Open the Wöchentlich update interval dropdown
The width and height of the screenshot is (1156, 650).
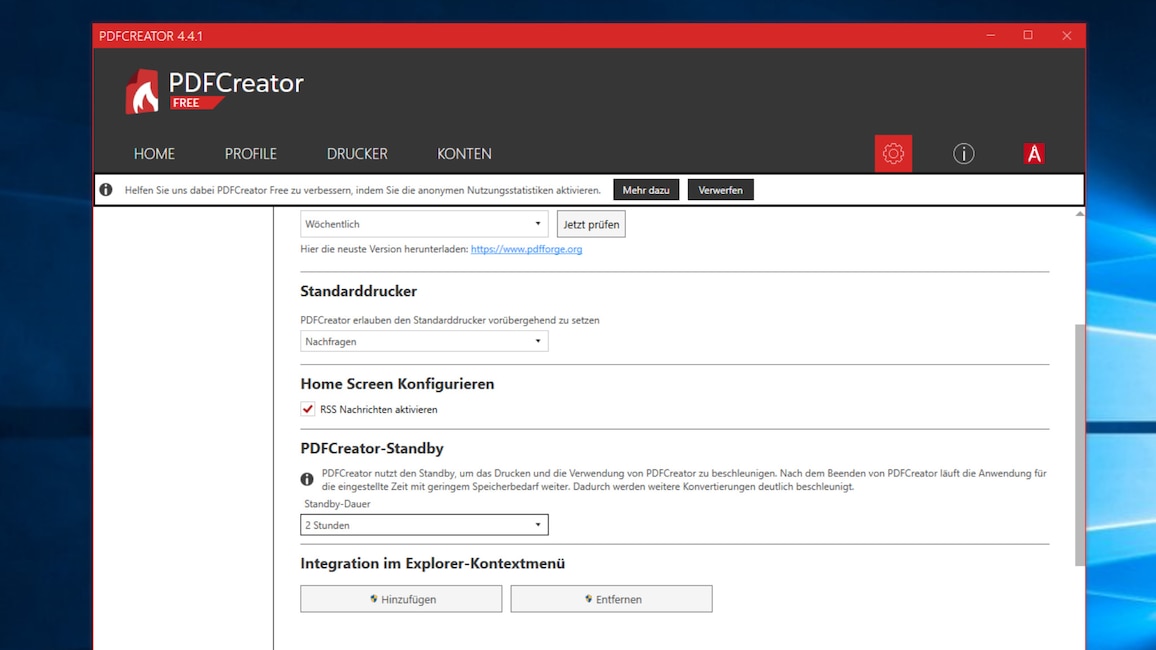(424, 224)
